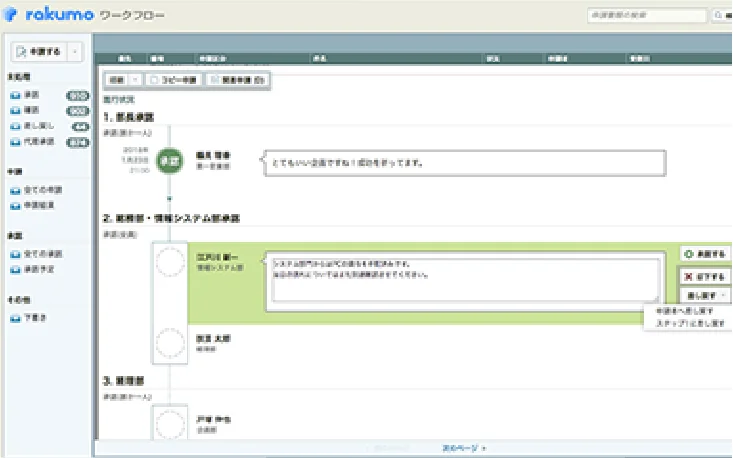Sort by the 状況 column header

(493, 59)
